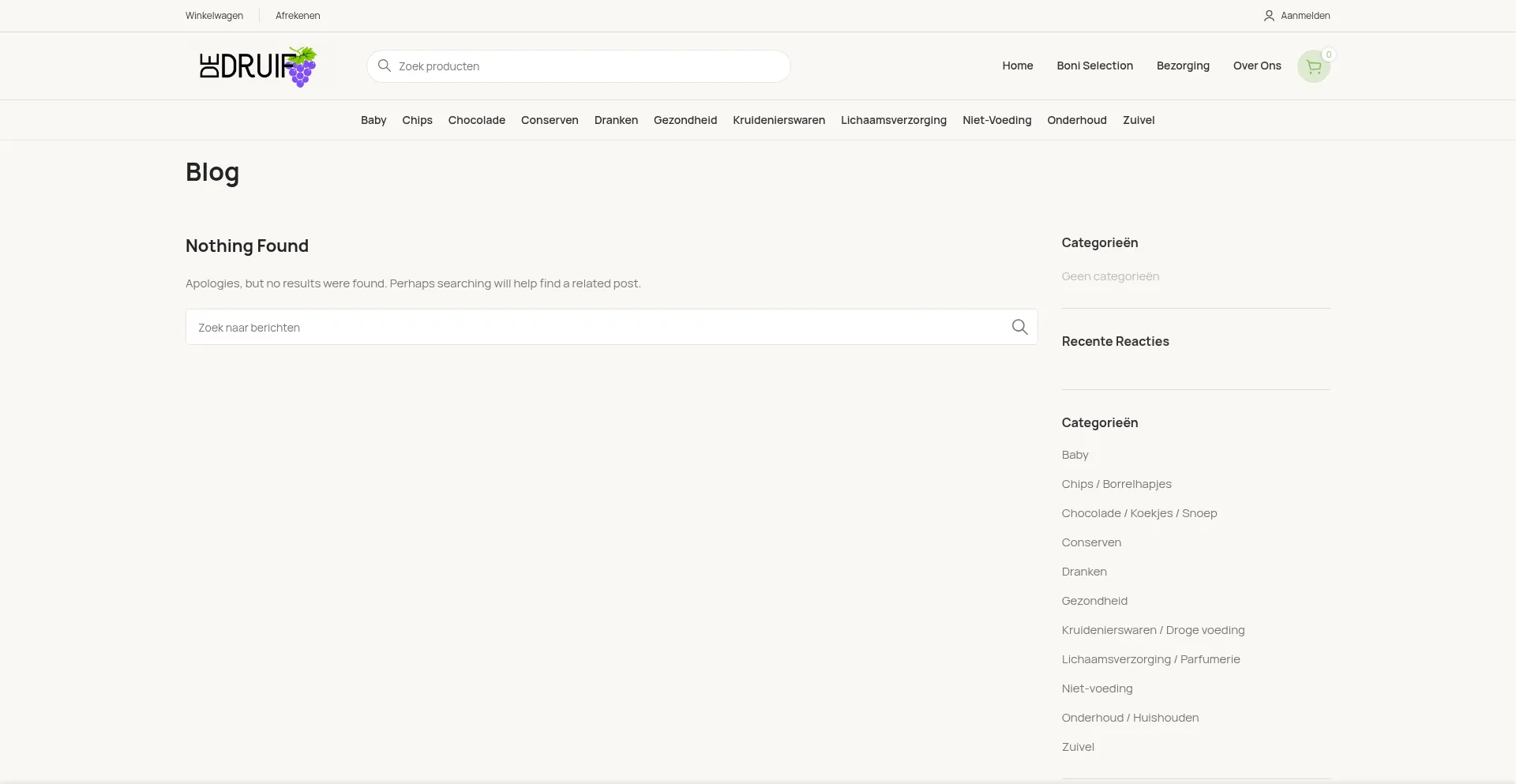The width and height of the screenshot is (1516, 784).
Task: Click the user icon beside Aanmelden
Action: 1269,16
